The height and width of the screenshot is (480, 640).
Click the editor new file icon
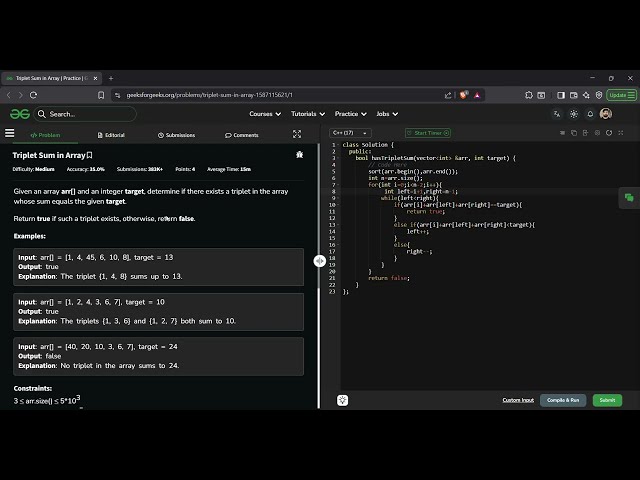[585, 133]
